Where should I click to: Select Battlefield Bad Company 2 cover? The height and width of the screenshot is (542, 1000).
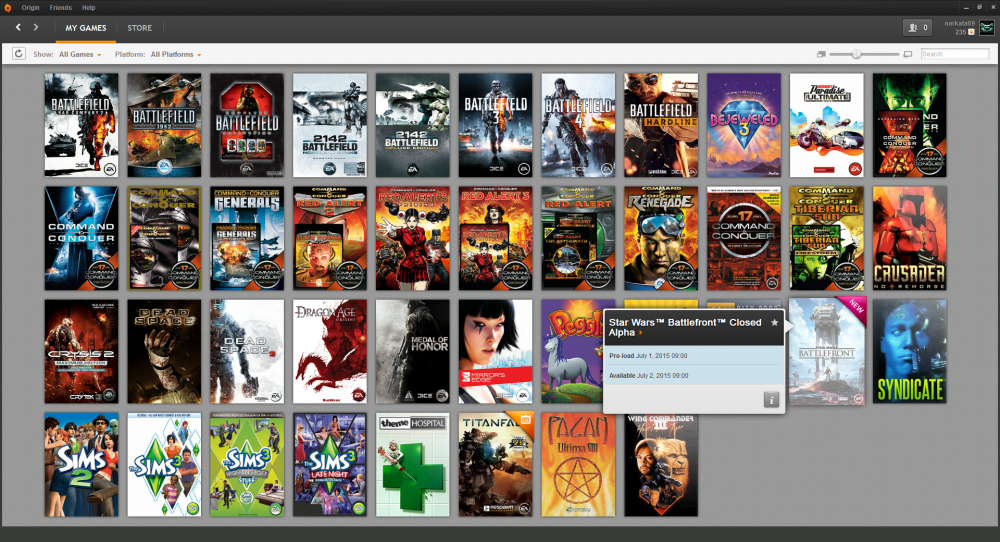82,125
